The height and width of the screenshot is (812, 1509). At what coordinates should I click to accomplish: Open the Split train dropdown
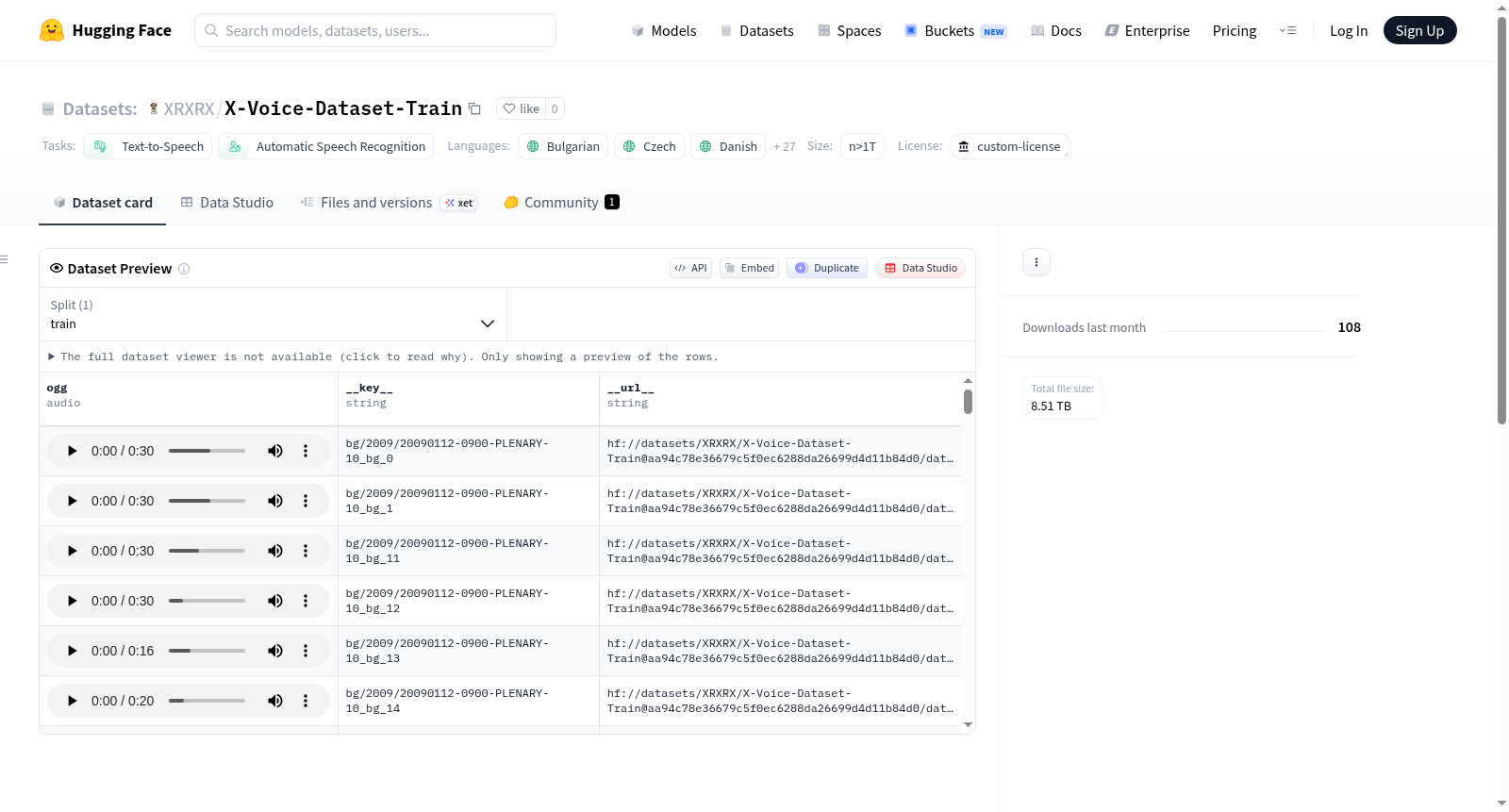(273, 314)
